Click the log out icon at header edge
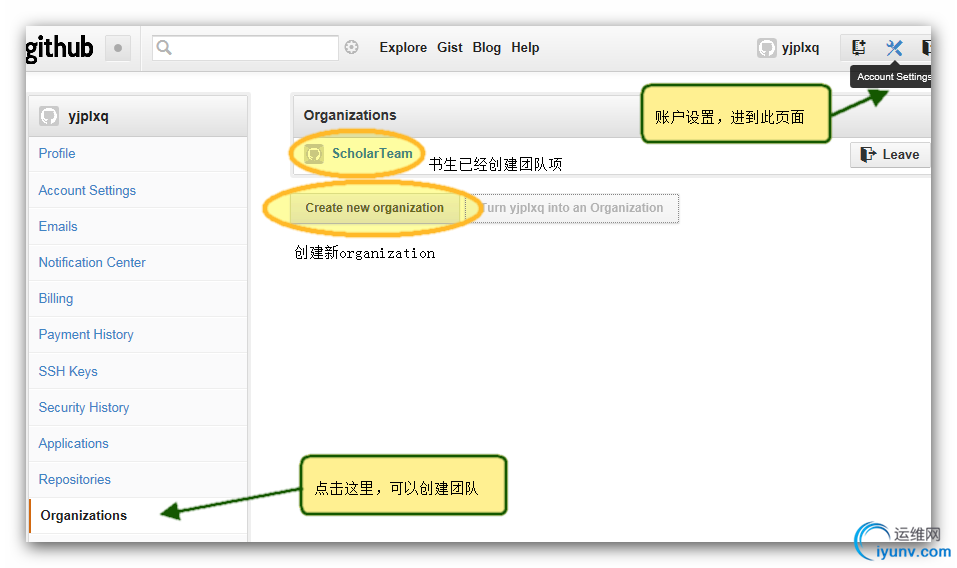The width and height of the screenshot is (957, 568). (x=926, y=47)
